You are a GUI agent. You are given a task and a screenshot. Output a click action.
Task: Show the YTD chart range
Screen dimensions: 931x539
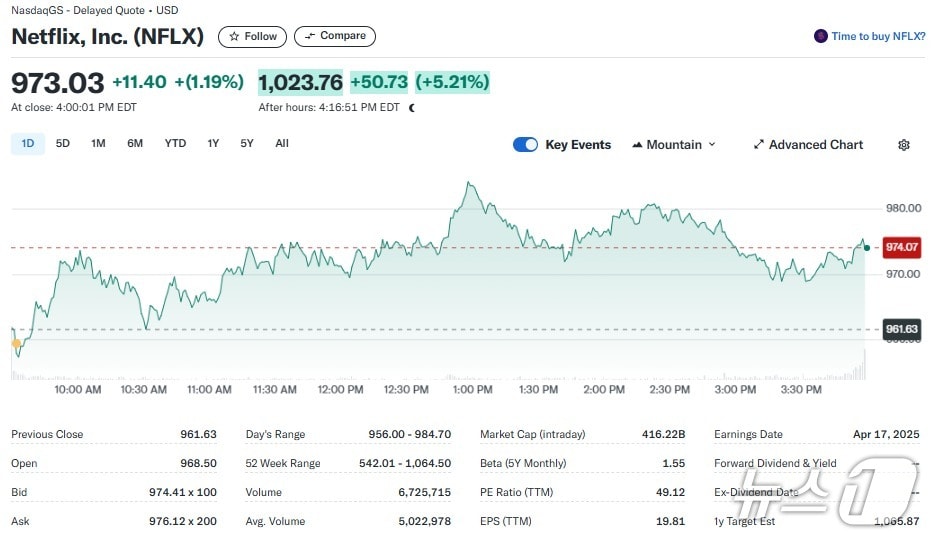point(175,143)
